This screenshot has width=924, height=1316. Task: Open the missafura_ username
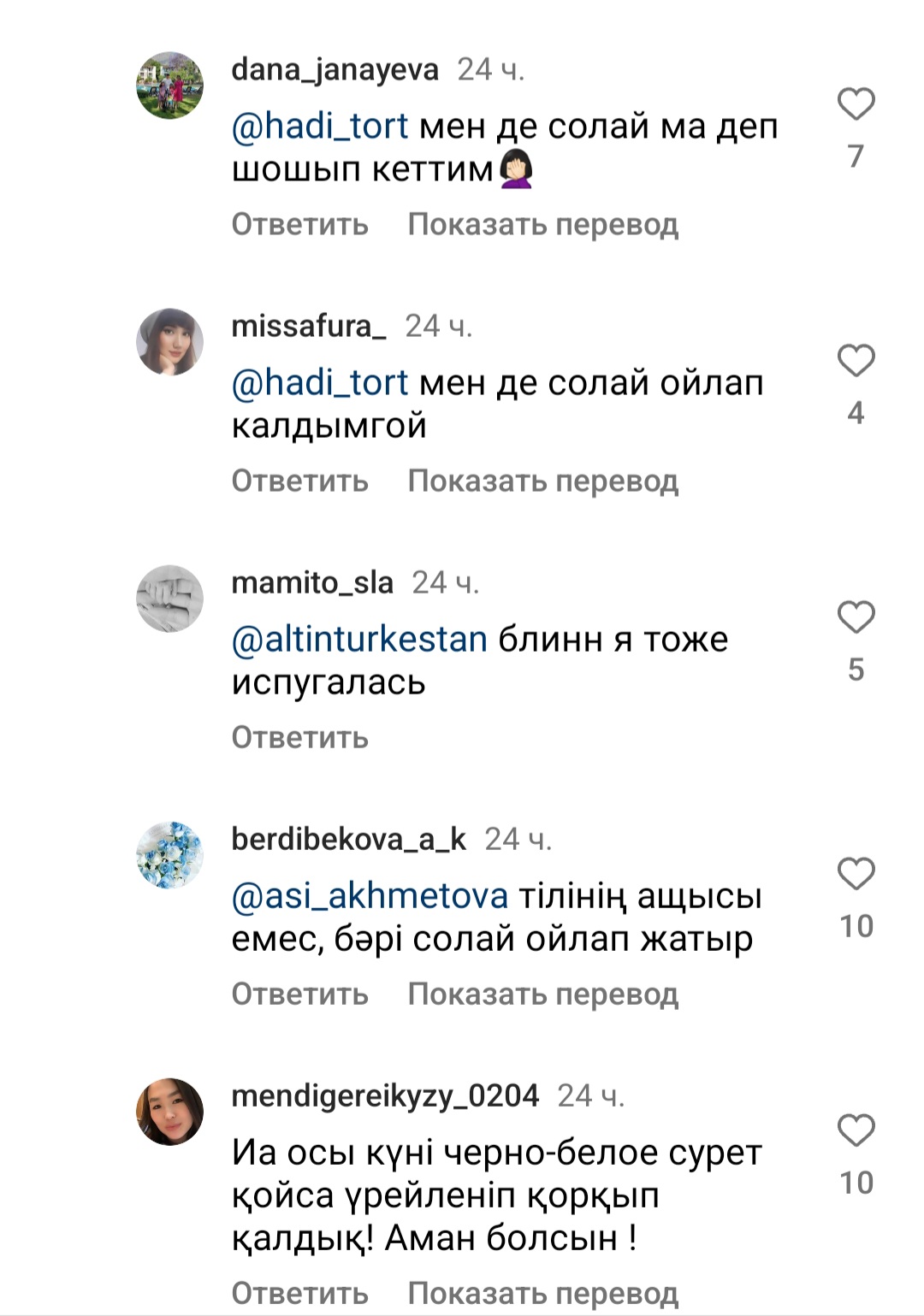[x=308, y=326]
